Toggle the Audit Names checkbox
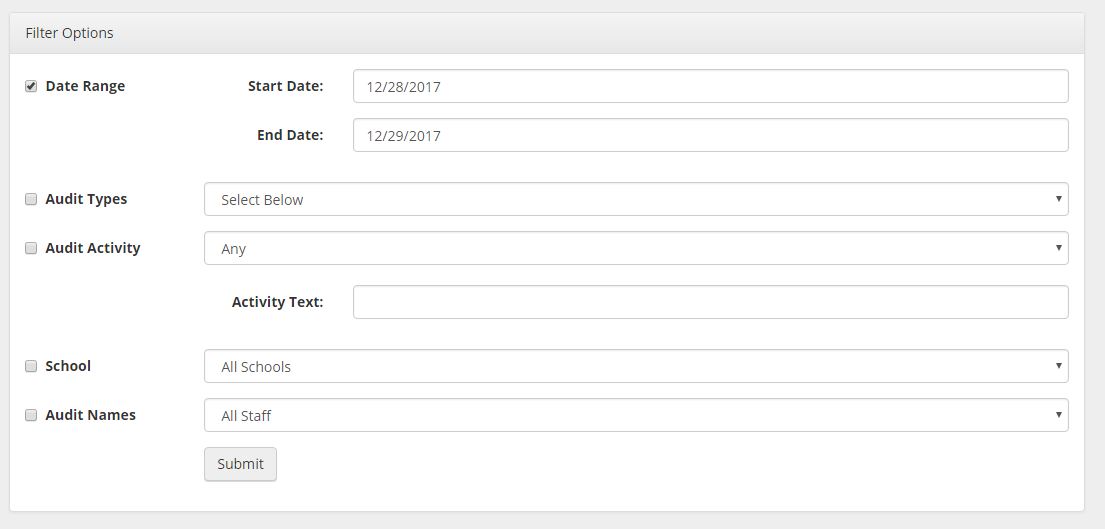 pyautogui.click(x=31, y=415)
